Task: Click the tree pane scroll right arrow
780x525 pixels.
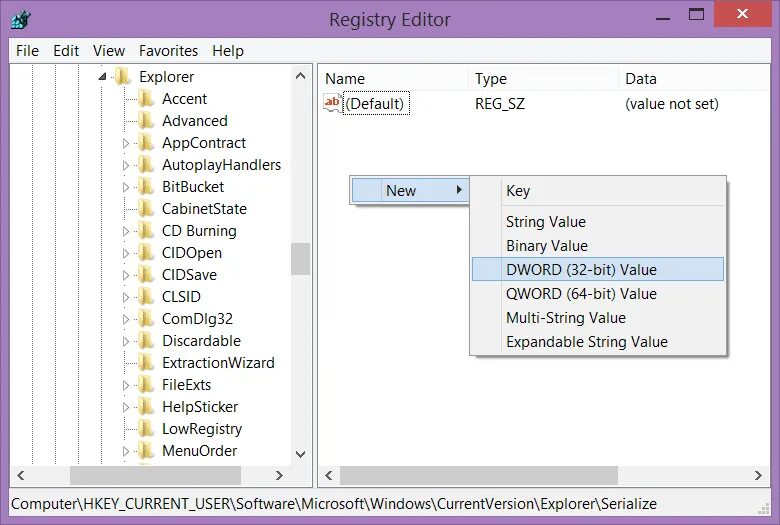Action: pos(280,475)
